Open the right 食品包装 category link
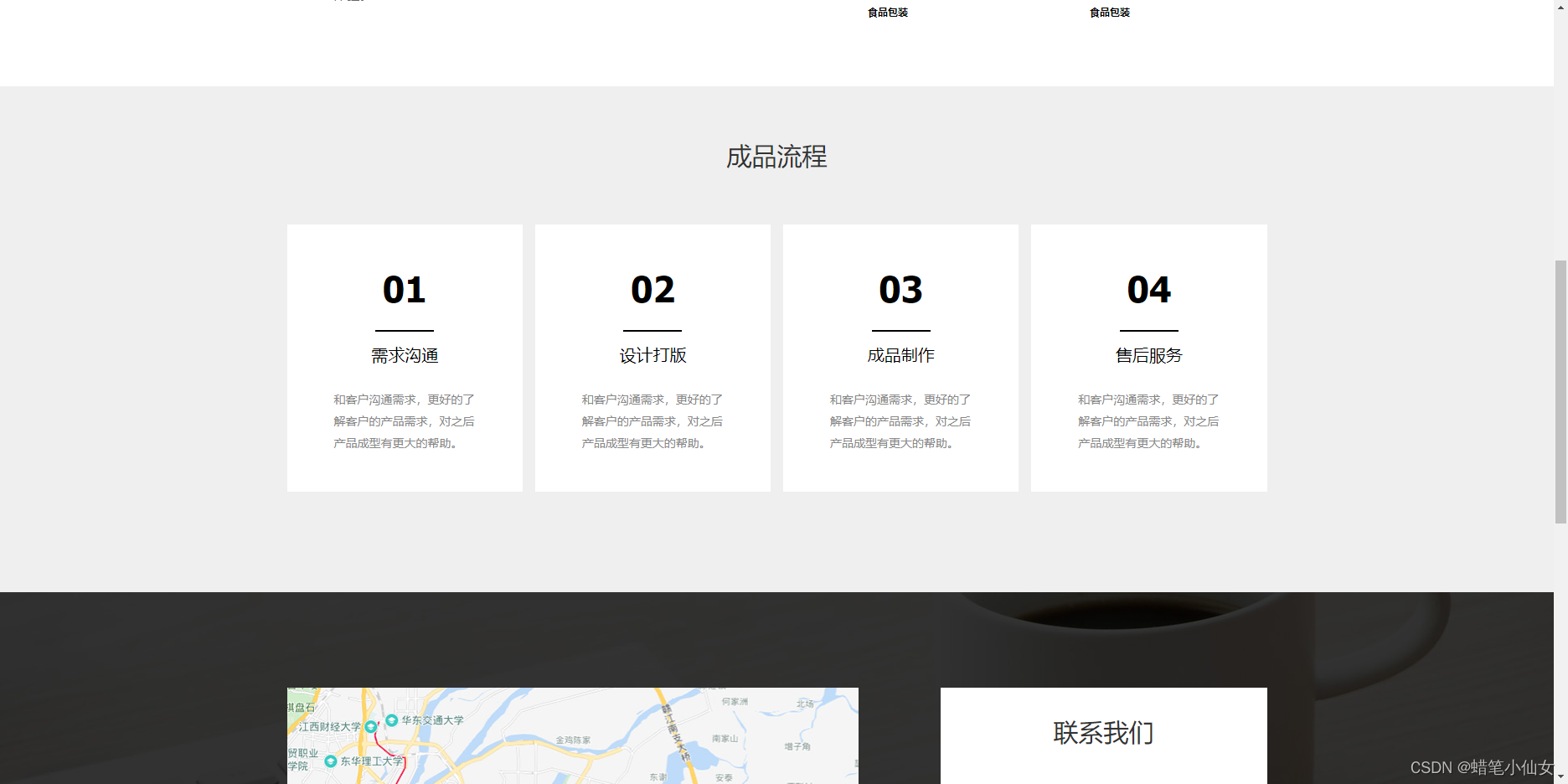1568x784 pixels. click(x=1109, y=12)
